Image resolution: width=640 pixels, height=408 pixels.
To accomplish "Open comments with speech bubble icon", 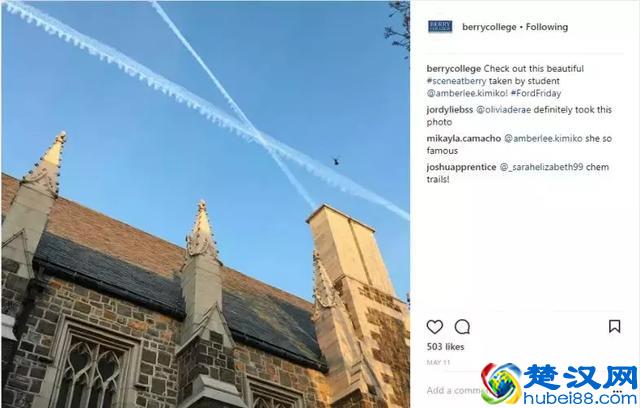I will pyautogui.click(x=462, y=327).
